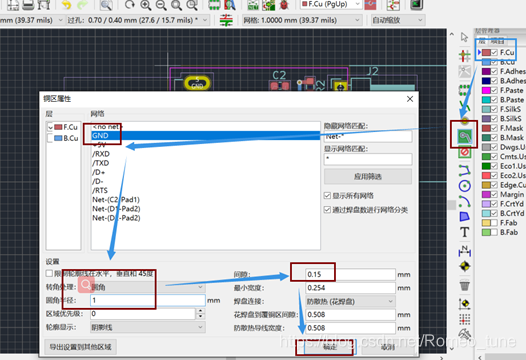Select local ratsnest tool
This screenshot has width=526, height=360.
click(465, 71)
